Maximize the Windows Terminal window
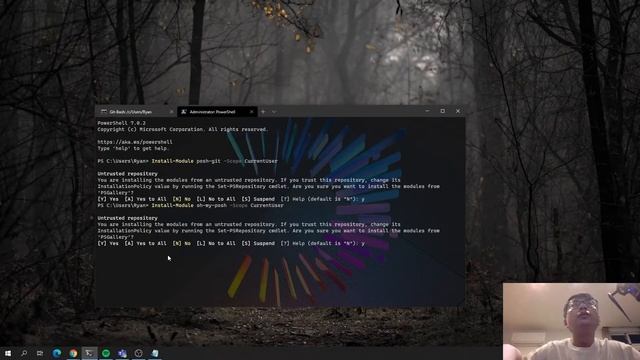This screenshot has height=360, width=640. [442, 111]
